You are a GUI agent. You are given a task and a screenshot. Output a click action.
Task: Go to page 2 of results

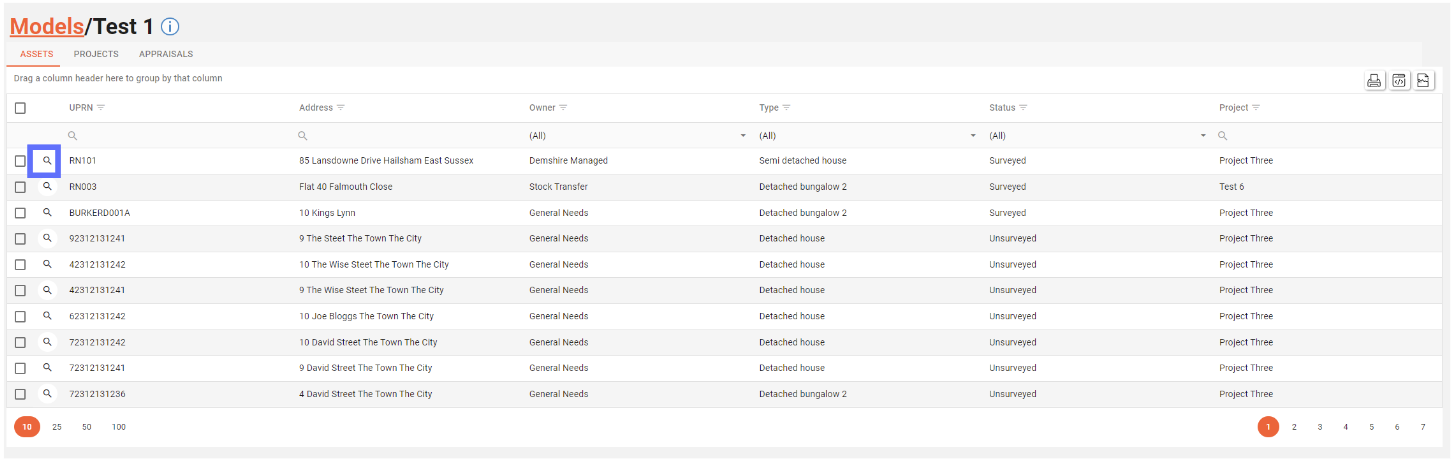[1294, 427]
